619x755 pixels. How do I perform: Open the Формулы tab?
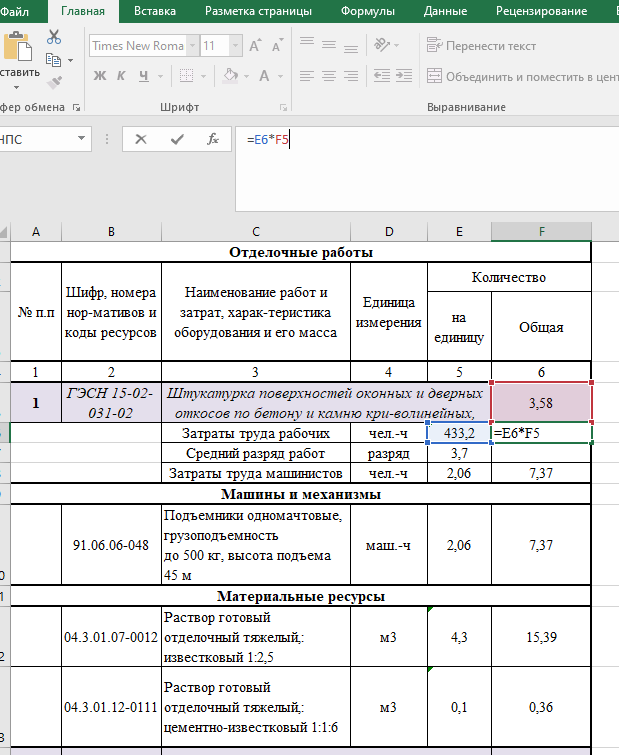click(368, 11)
